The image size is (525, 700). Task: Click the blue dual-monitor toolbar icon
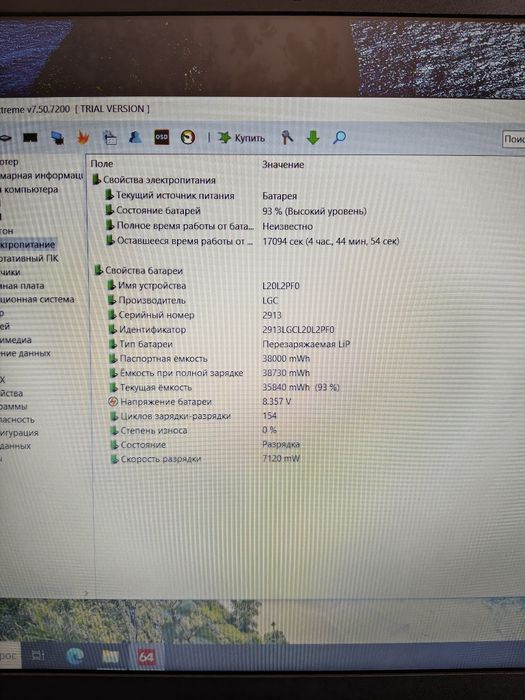(x=57, y=138)
